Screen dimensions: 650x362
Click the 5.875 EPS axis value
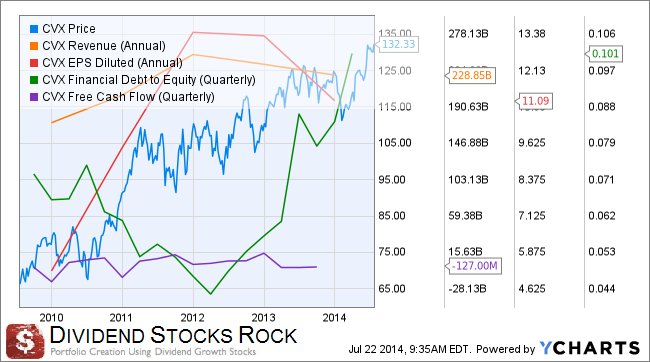click(532, 252)
